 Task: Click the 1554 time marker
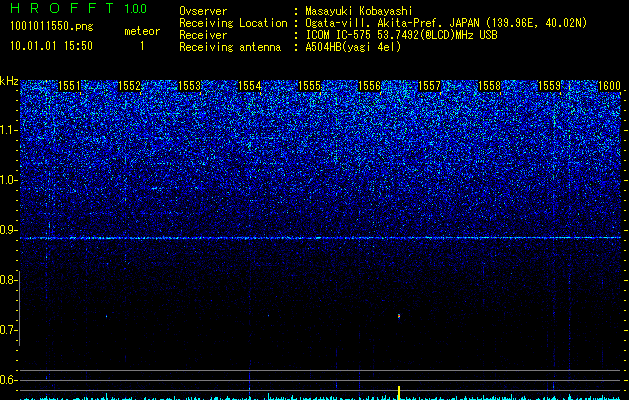(250, 86)
